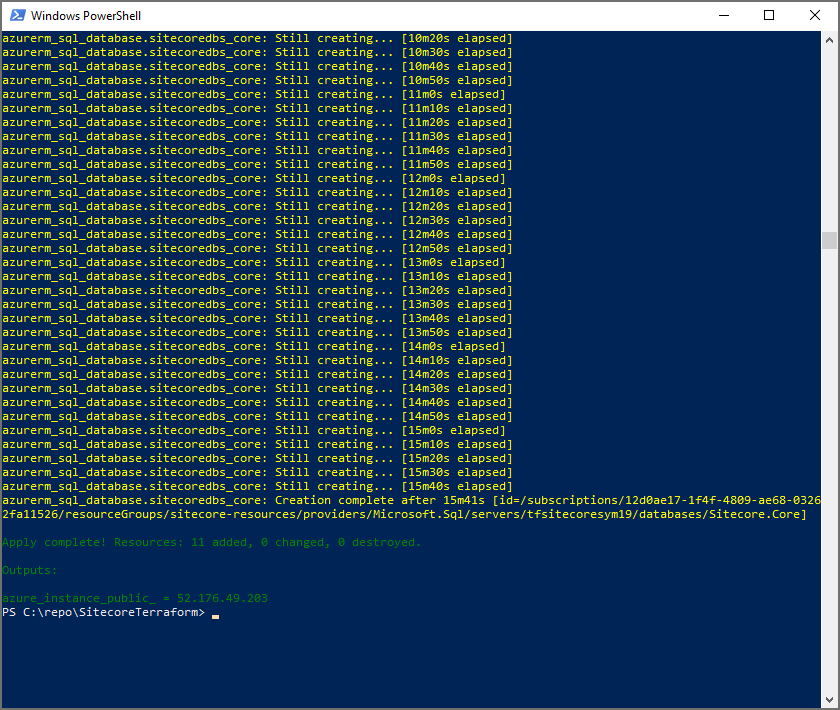
Task: Click at the blinking cursor after the prompt
Action: (215, 613)
